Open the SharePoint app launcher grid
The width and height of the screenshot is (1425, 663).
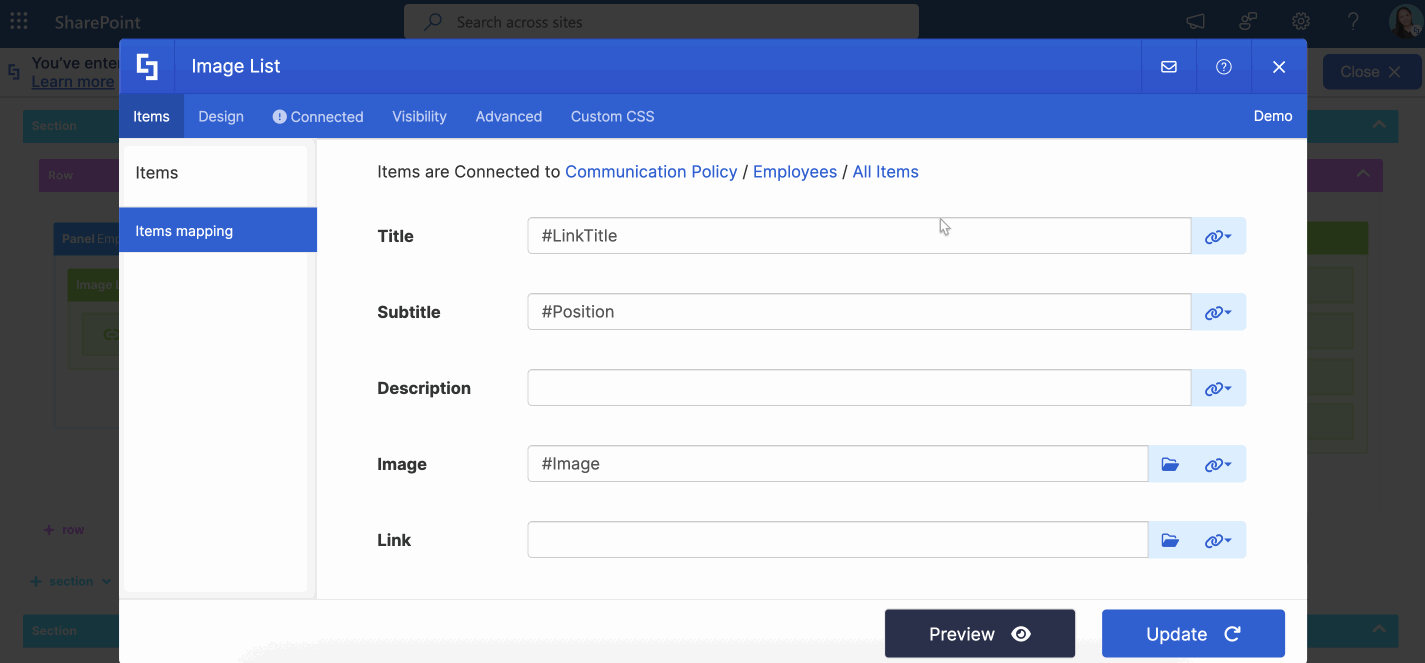point(19,21)
